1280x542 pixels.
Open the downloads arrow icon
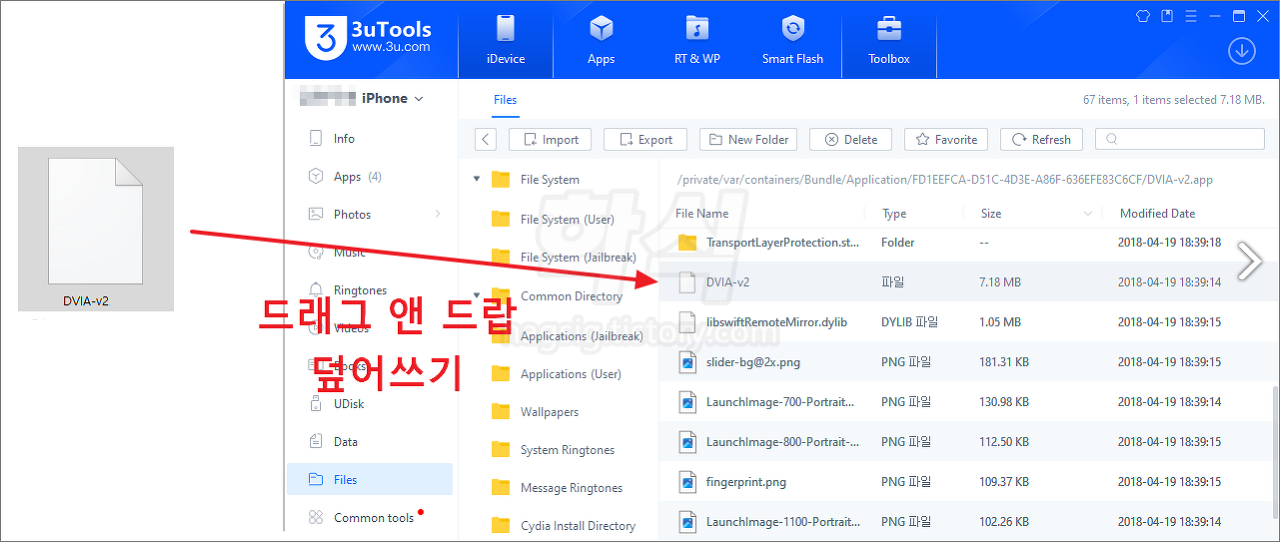[1241, 51]
